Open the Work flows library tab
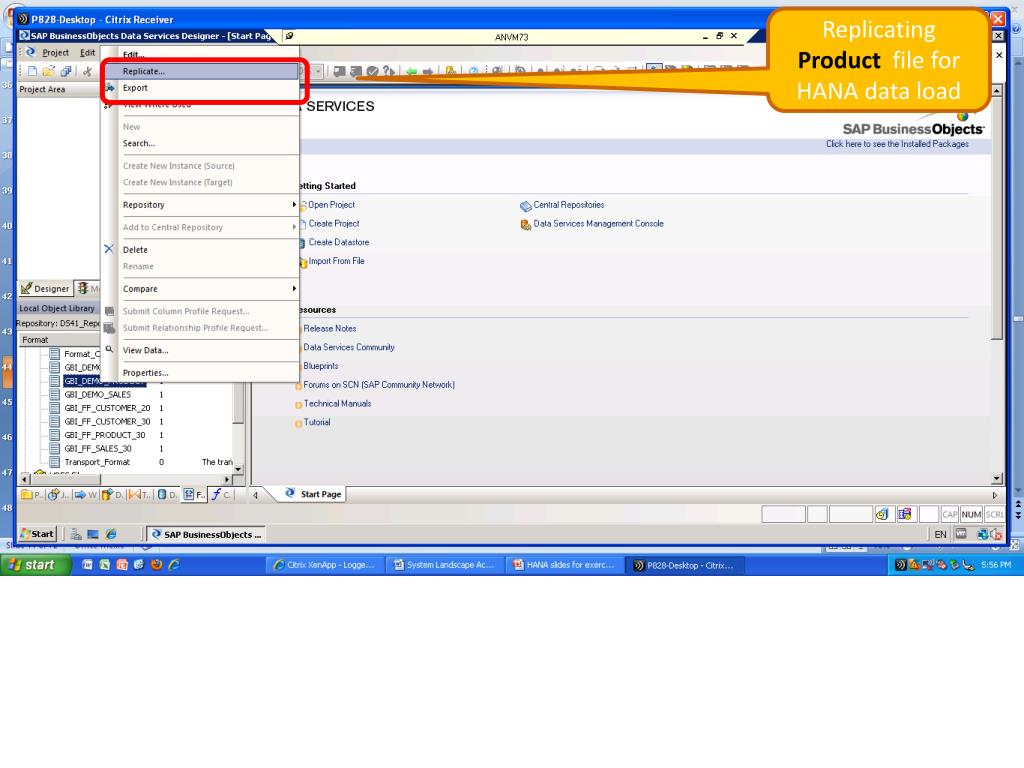1024x768 pixels. pyautogui.click(x=85, y=495)
